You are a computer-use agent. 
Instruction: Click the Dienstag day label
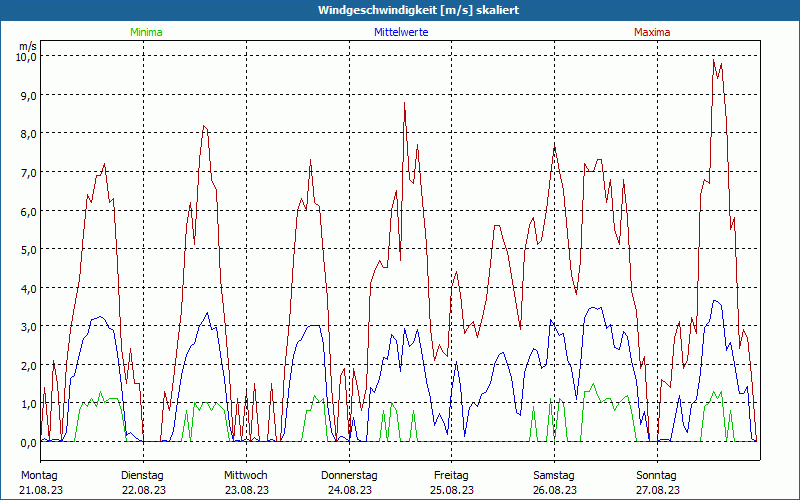tap(142, 476)
